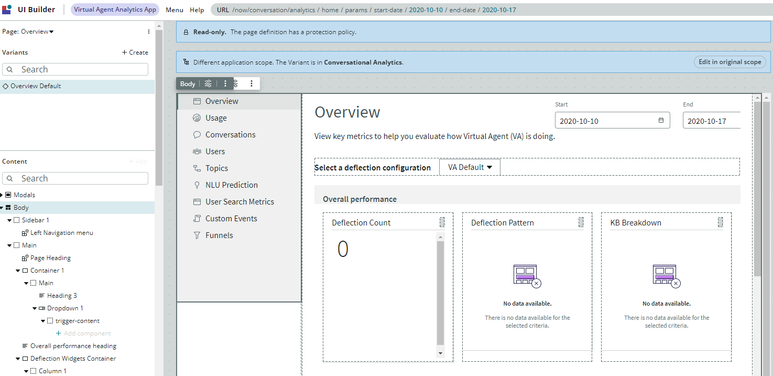The width and height of the screenshot is (773, 376).
Task: Open the KB Breakdown widget options icon
Action: [720, 222]
